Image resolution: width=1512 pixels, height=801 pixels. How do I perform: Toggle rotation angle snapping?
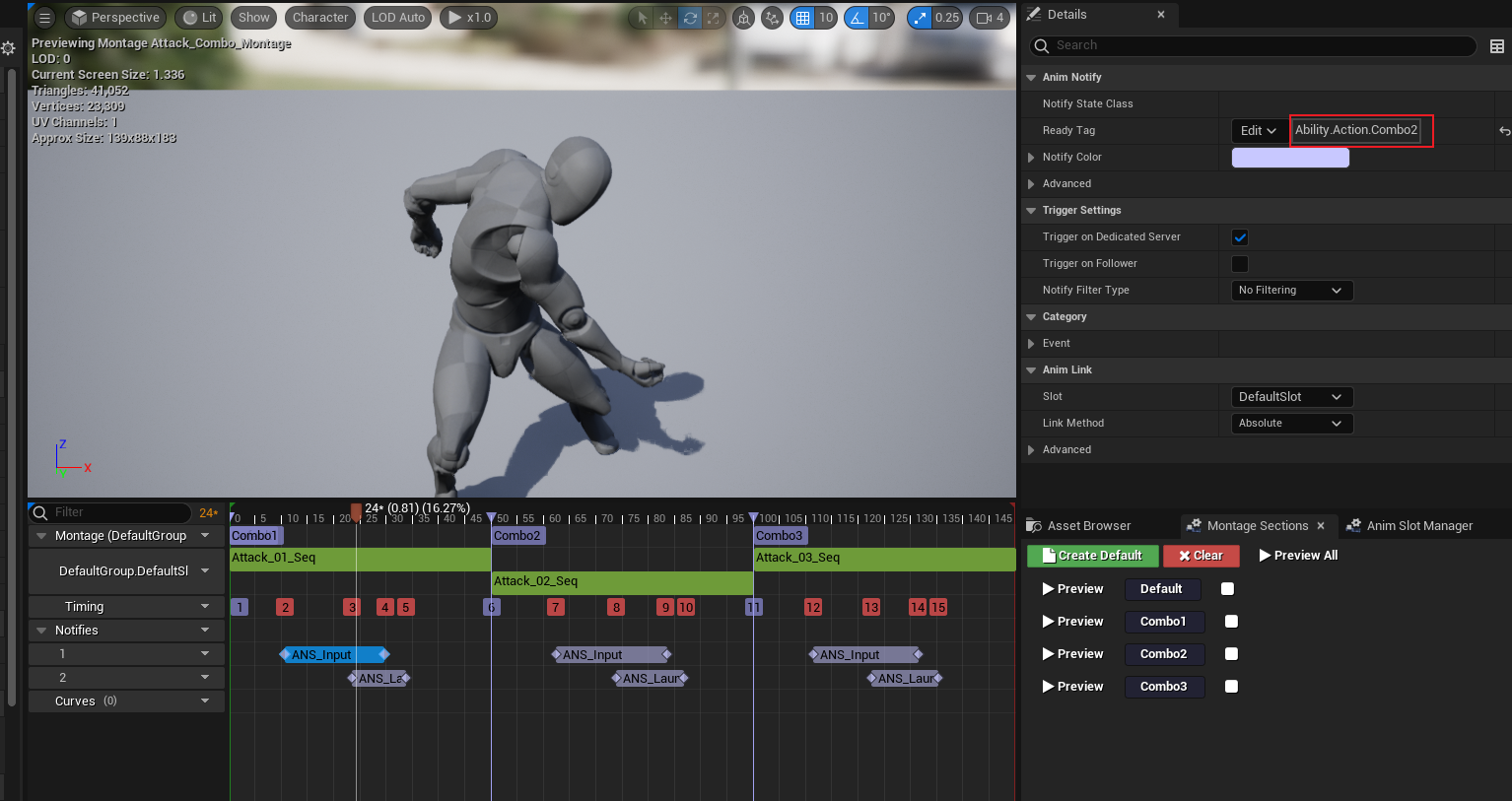[858, 18]
